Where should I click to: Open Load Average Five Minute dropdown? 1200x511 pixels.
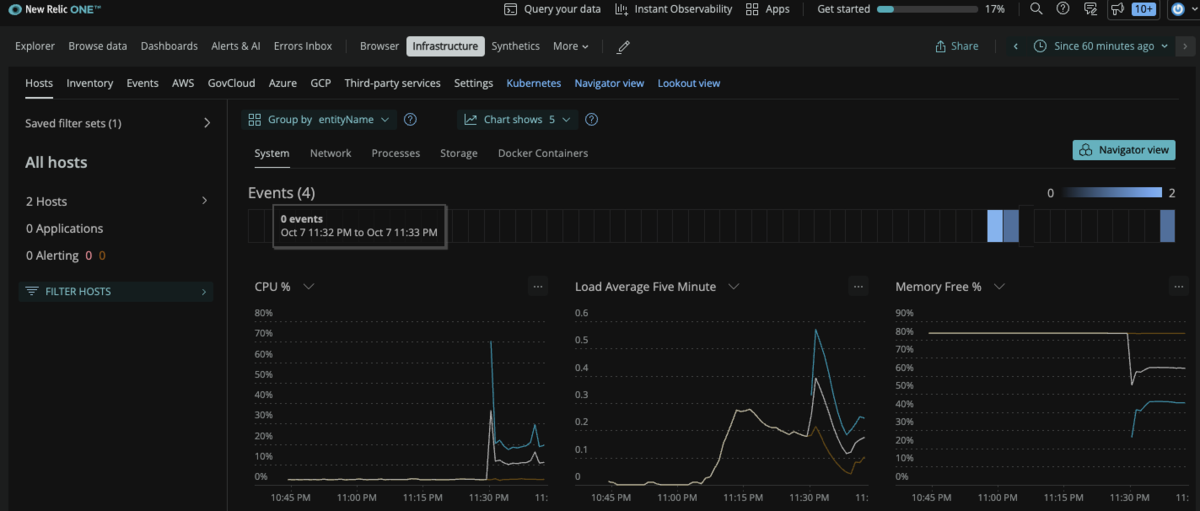point(734,286)
